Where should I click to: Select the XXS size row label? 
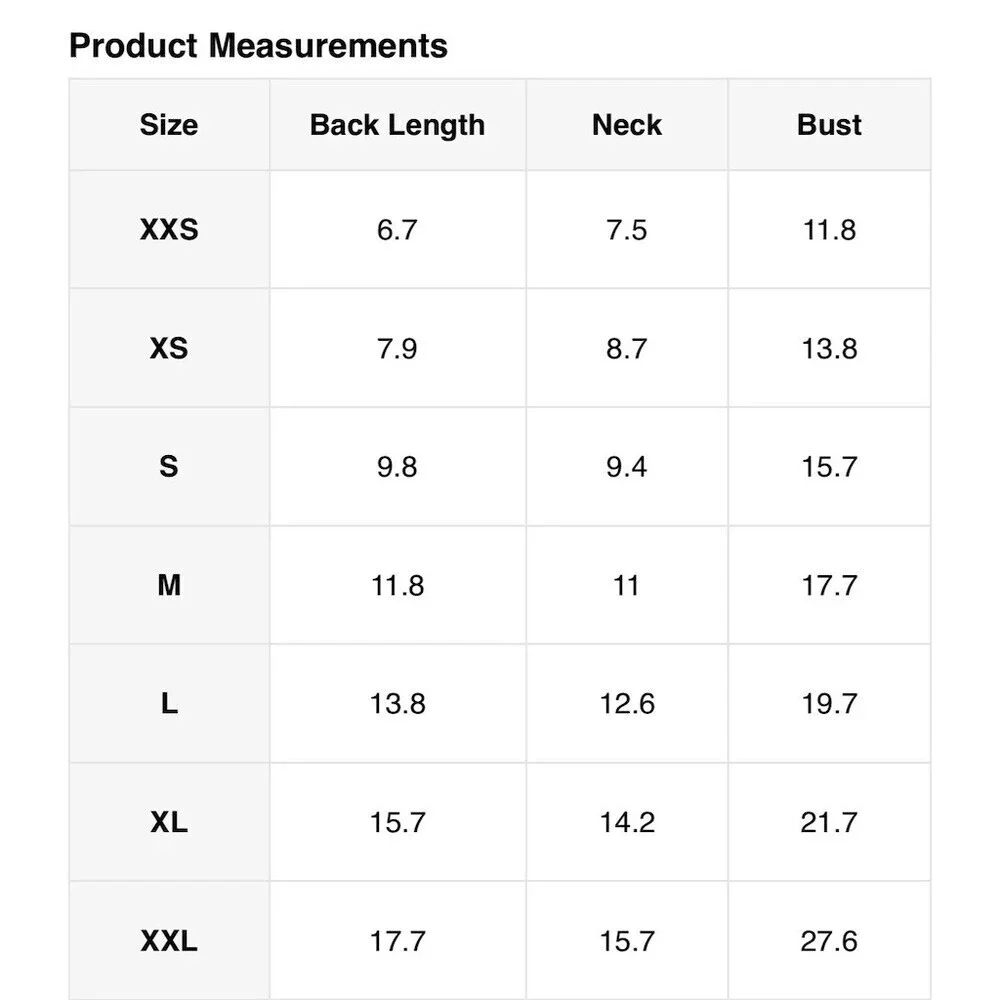tap(169, 230)
